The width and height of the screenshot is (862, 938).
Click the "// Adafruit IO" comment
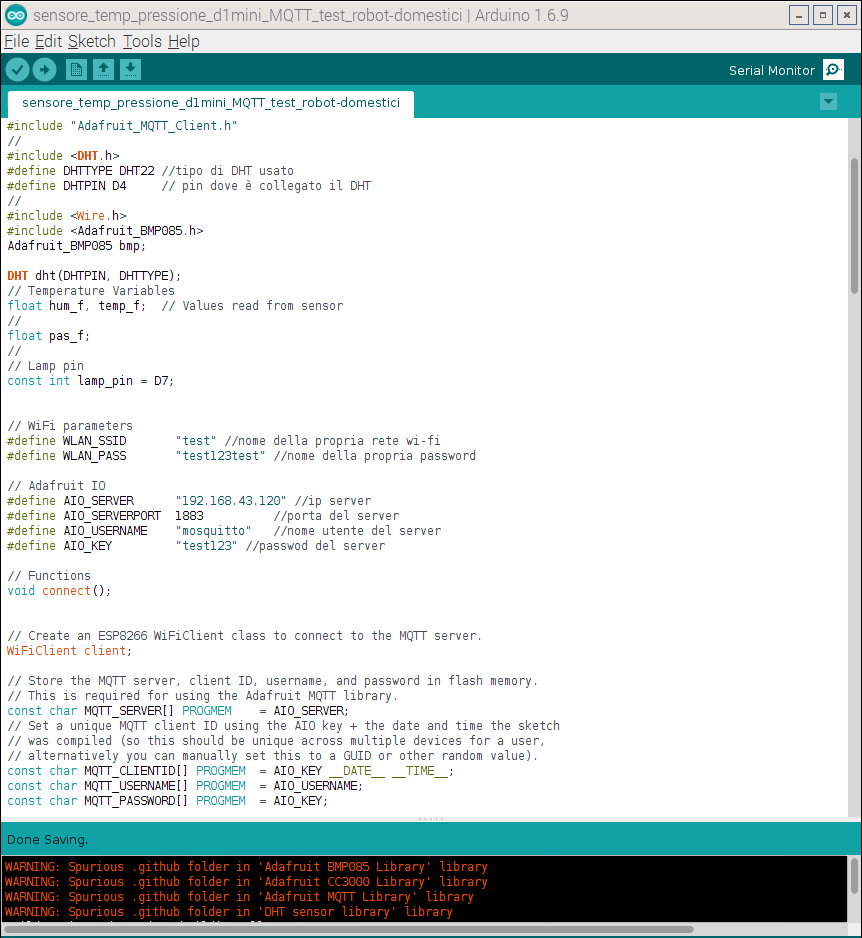56,486
